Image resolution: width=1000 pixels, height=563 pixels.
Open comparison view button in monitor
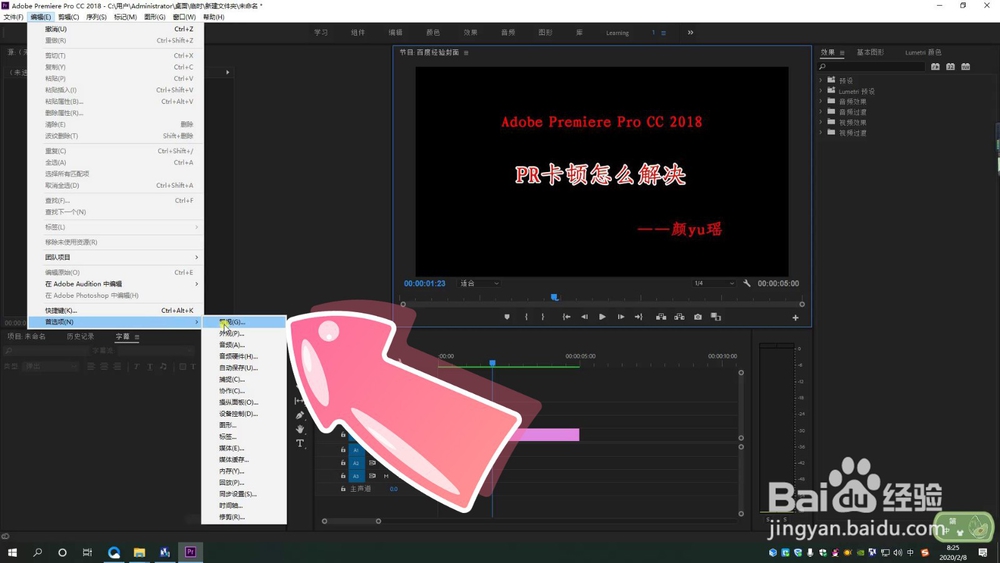click(716, 317)
